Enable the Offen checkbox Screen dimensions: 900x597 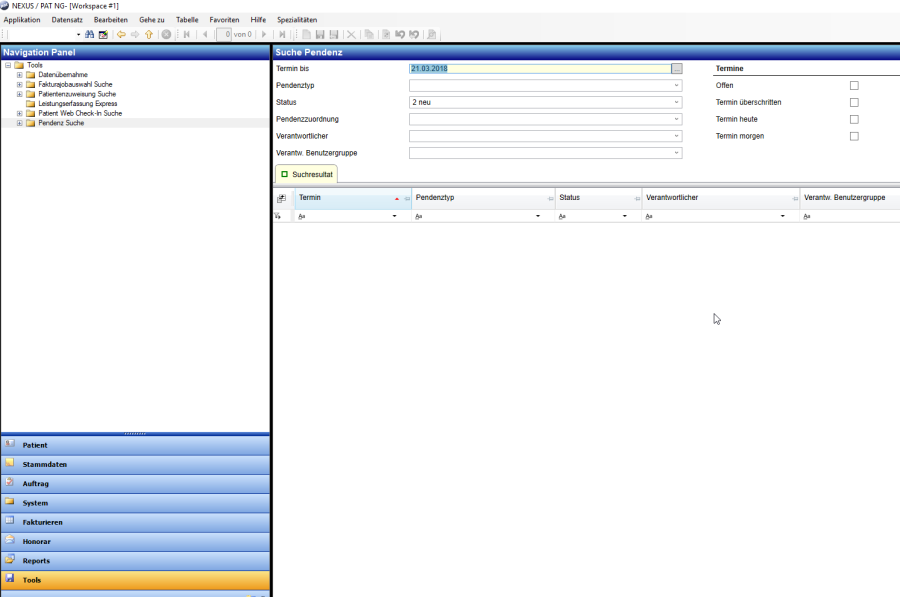click(x=854, y=86)
